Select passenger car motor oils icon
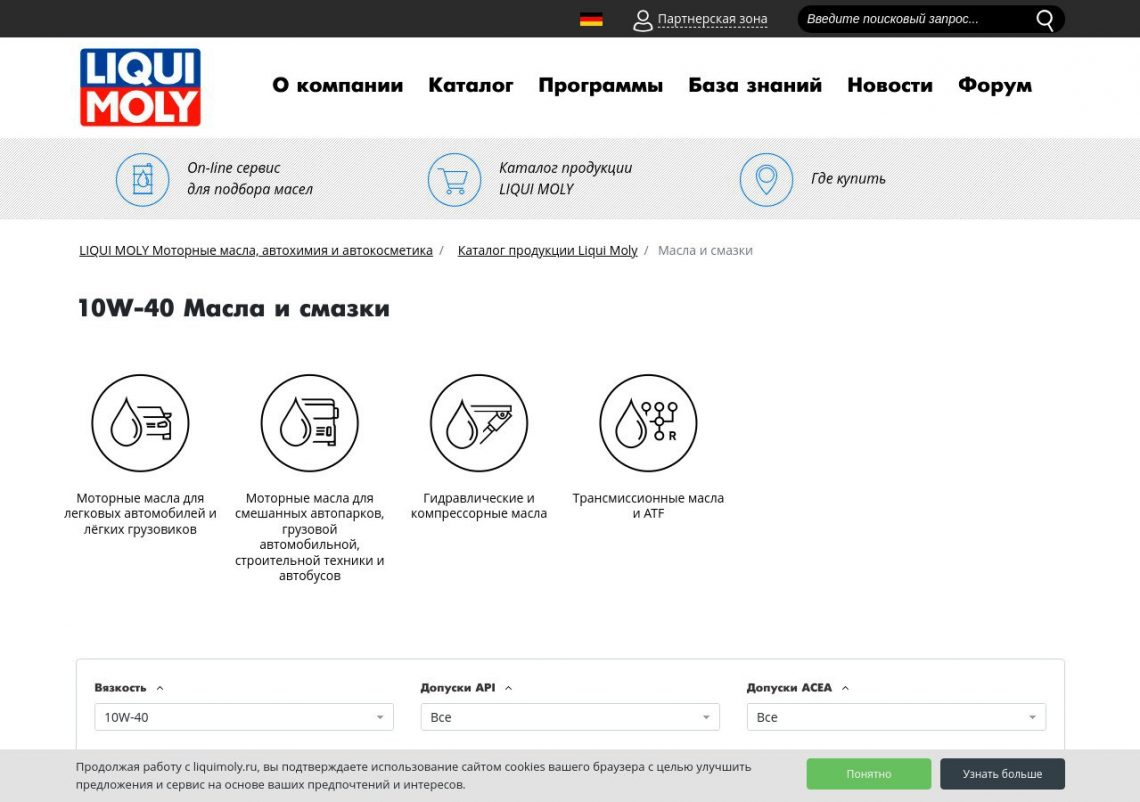The width and height of the screenshot is (1140, 802). point(140,423)
